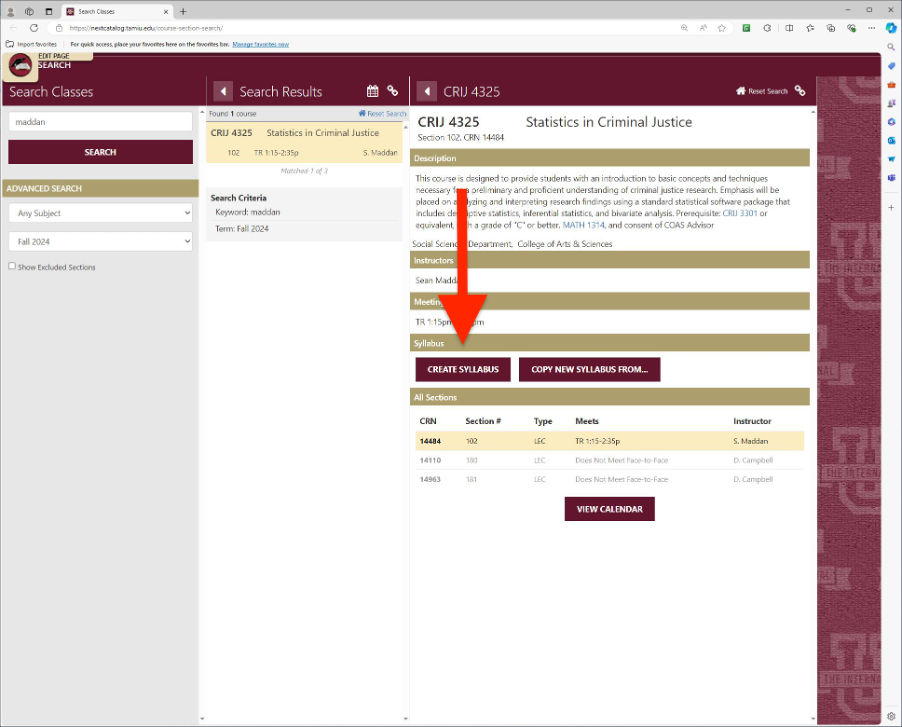Click CREATE SYLLABUS button

(463, 369)
